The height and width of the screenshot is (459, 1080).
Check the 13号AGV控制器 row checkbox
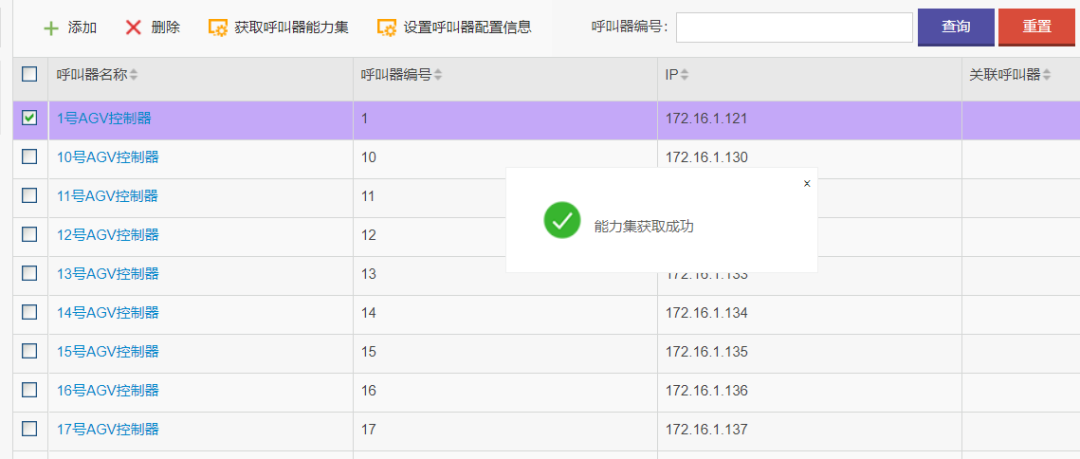(x=30, y=274)
